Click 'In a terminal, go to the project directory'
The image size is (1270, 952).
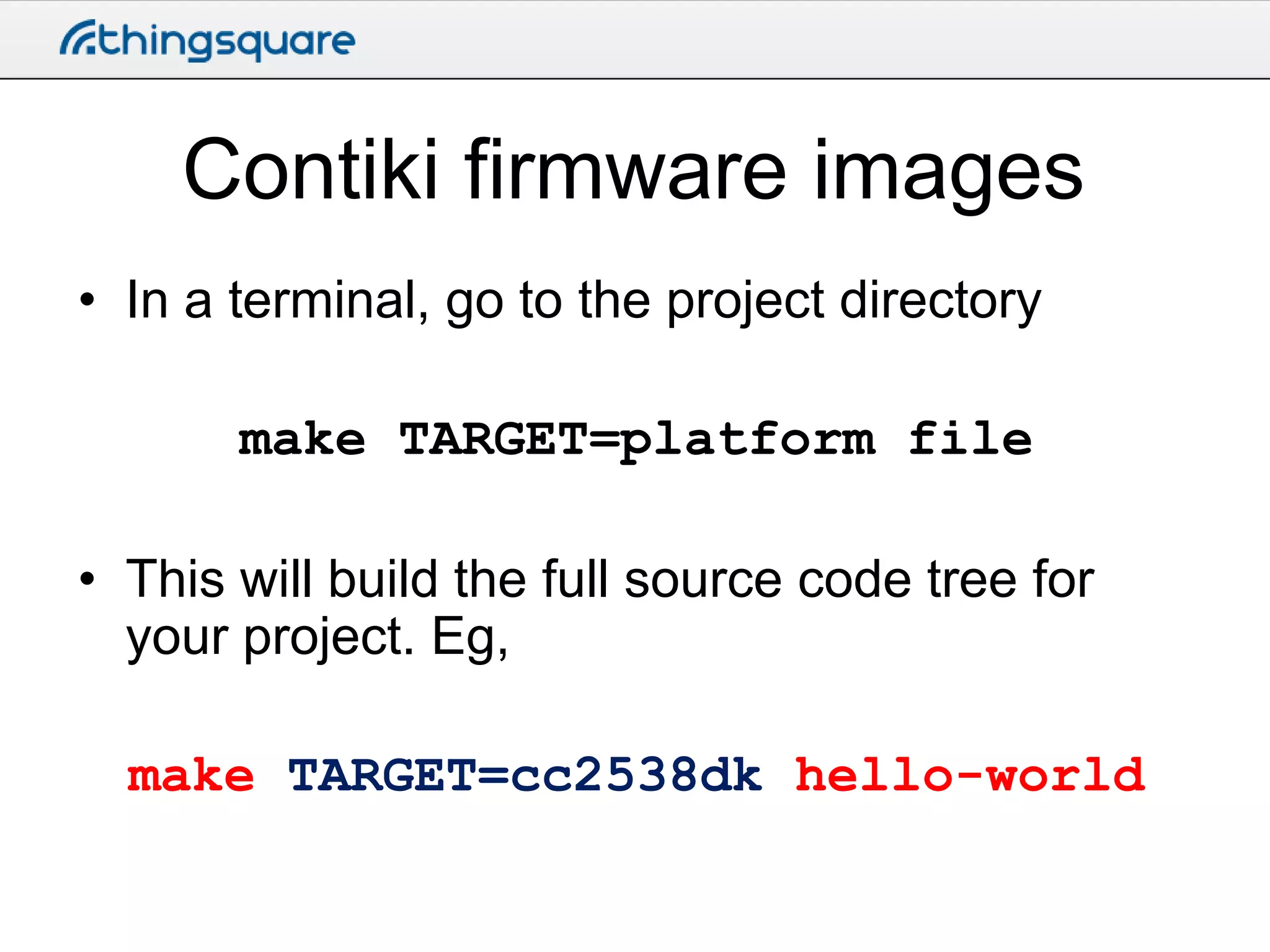coord(584,301)
